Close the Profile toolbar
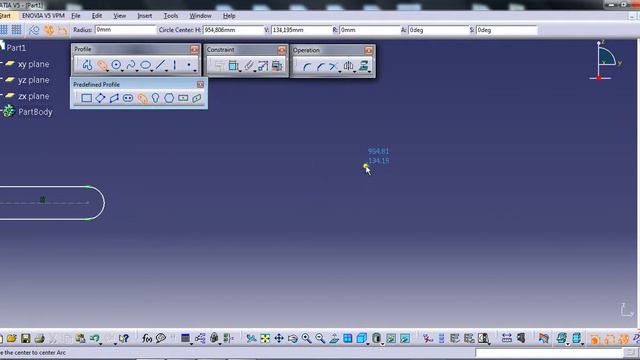The height and width of the screenshot is (360, 640). tap(194, 49)
